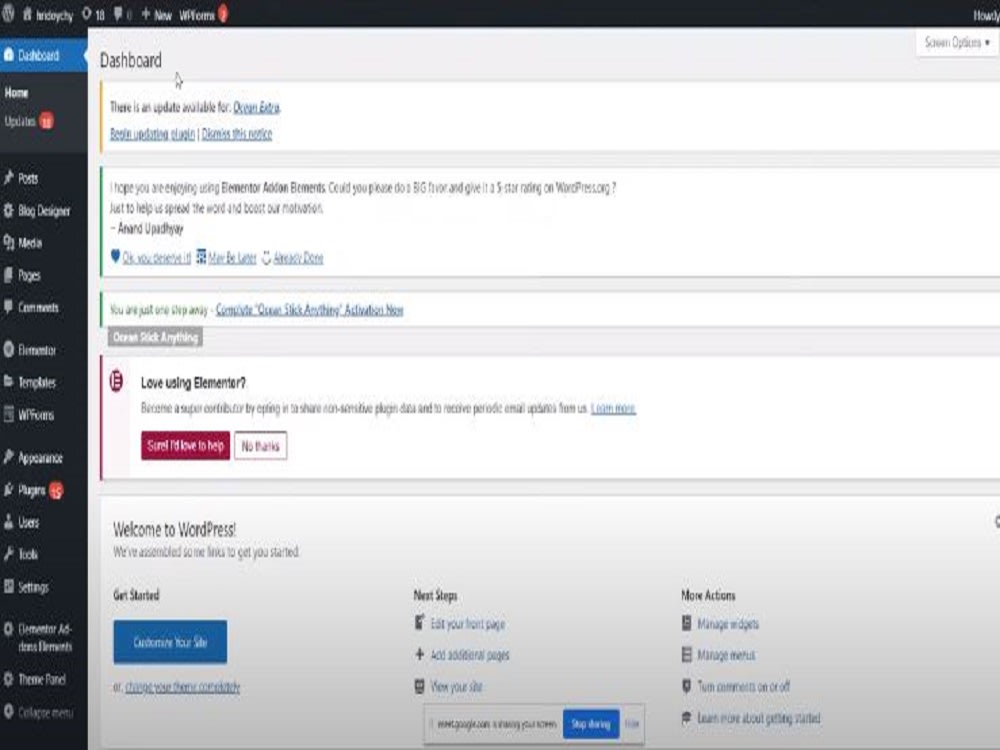Click Begin updating plugin link
Image resolution: width=1000 pixels, height=750 pixels.
point(152,133)
